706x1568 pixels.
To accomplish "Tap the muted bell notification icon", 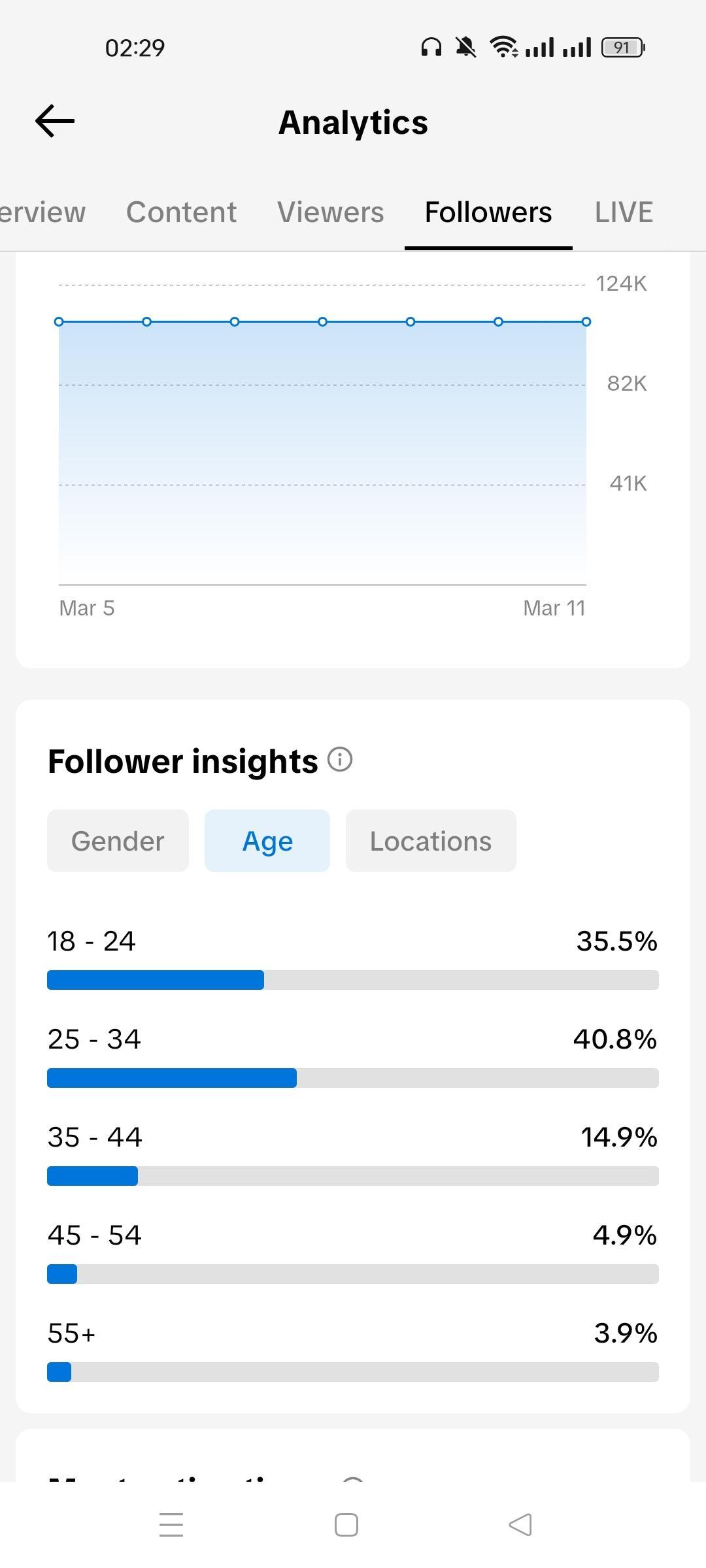I will tap(466, 47).
